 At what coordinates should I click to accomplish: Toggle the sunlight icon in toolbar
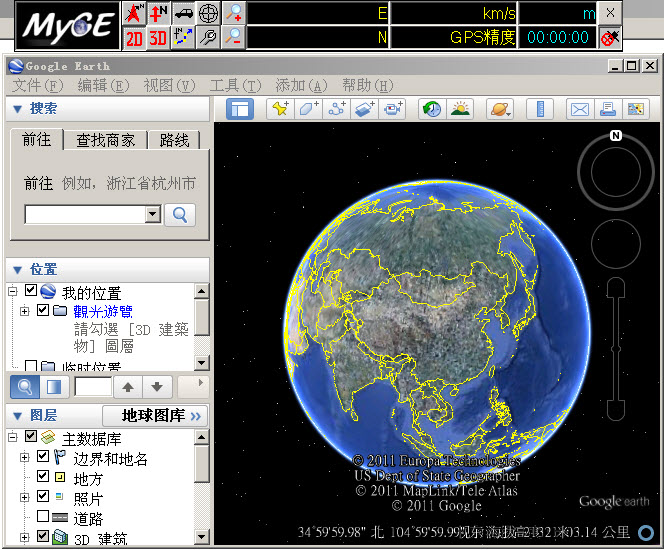[460, 109]
